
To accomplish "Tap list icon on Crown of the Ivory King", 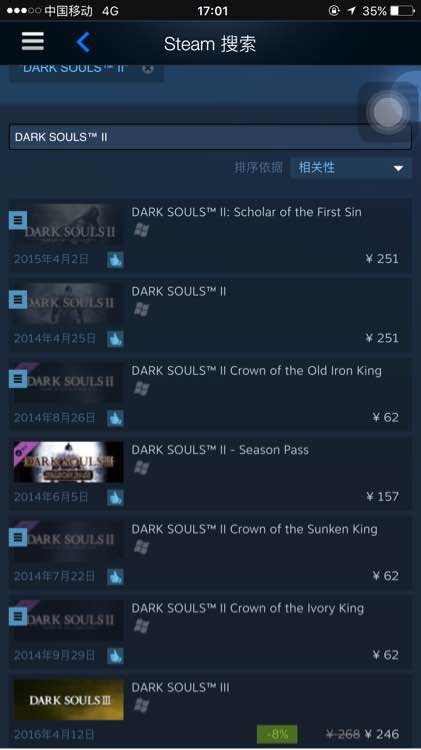I will tap(18, 617).
